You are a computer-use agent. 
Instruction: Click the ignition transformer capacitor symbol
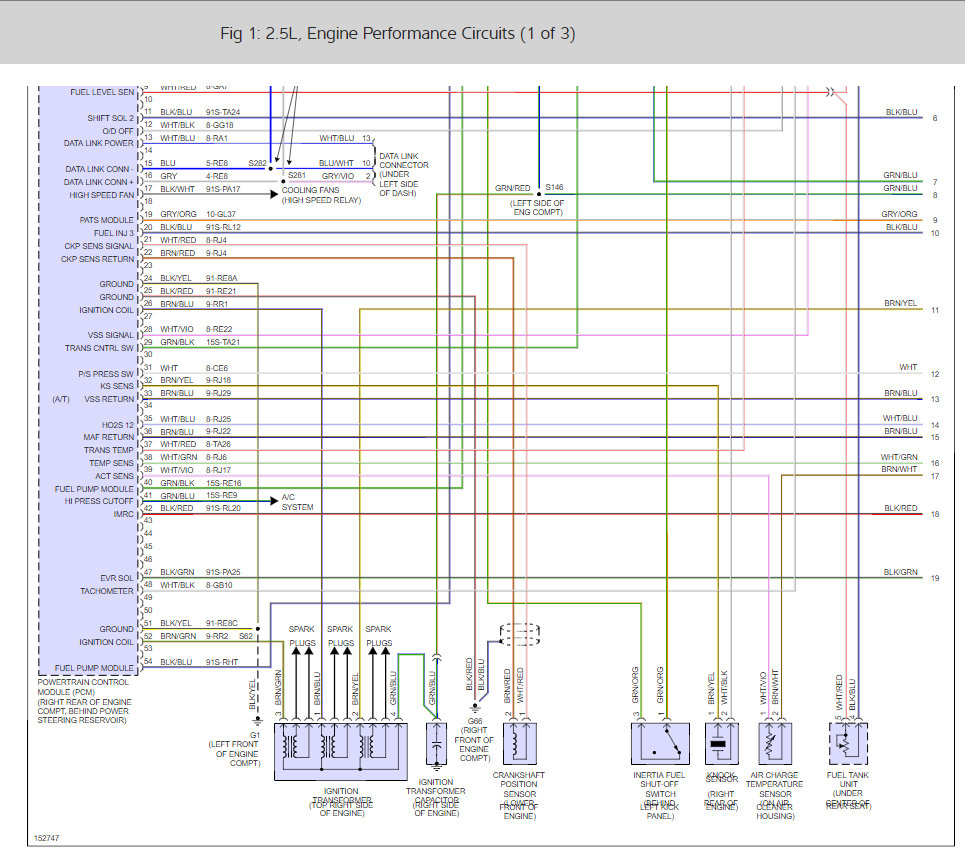coord(436,745)
